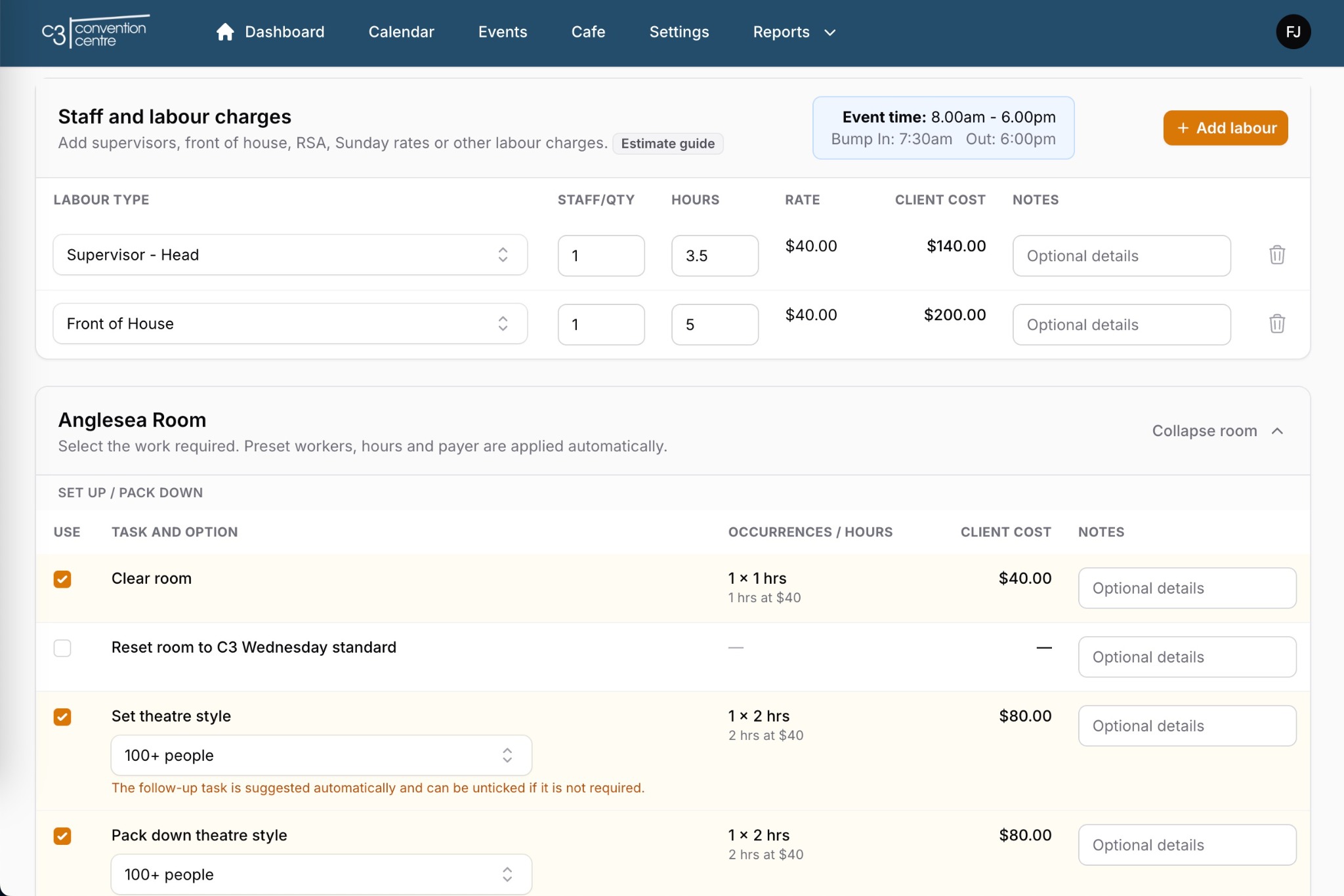Click notes field for Reset room row
The height and width of the screenshot is (896, 1344).
click(x=1187, y=657)
